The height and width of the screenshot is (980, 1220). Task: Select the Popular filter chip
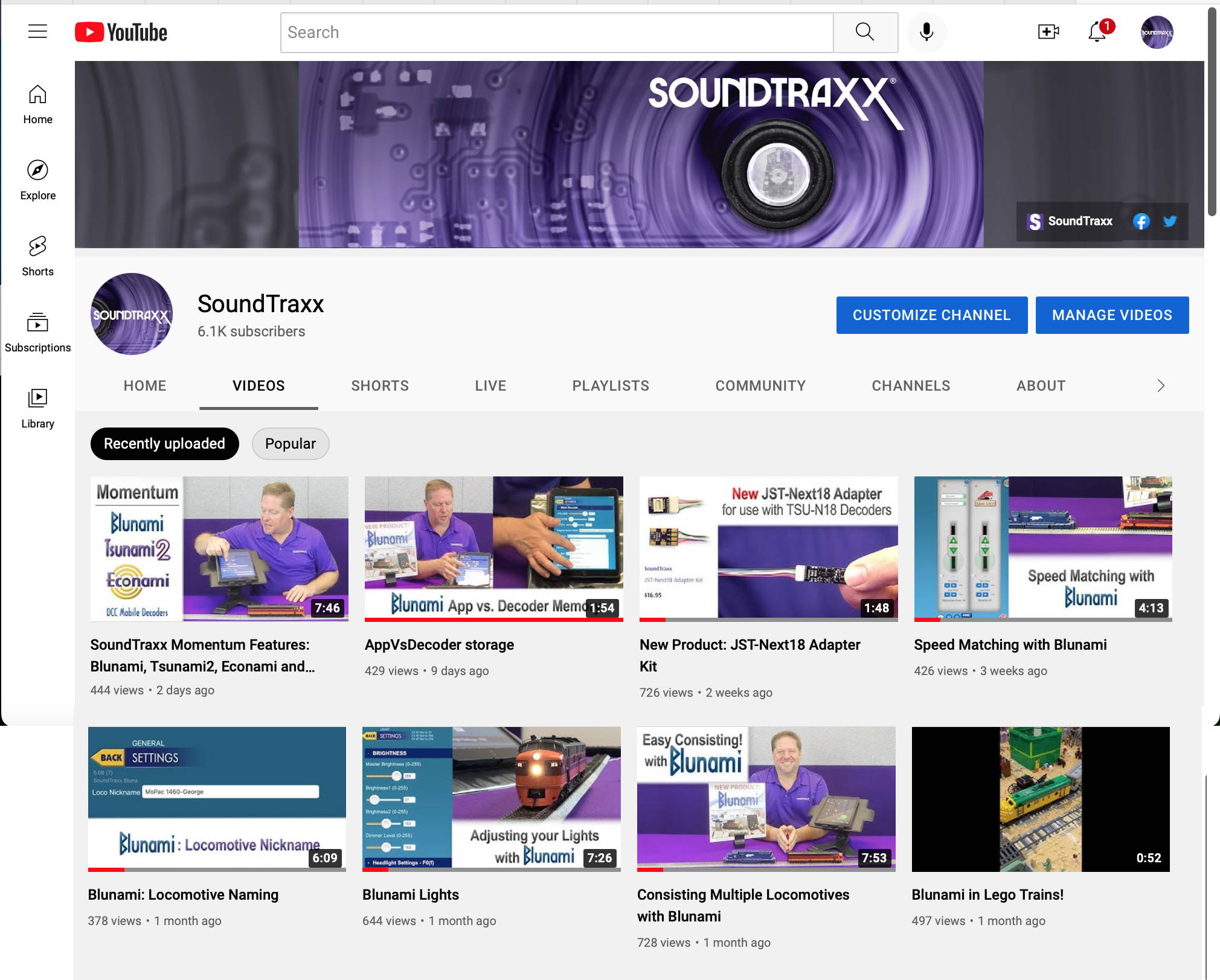coord(291,444)
